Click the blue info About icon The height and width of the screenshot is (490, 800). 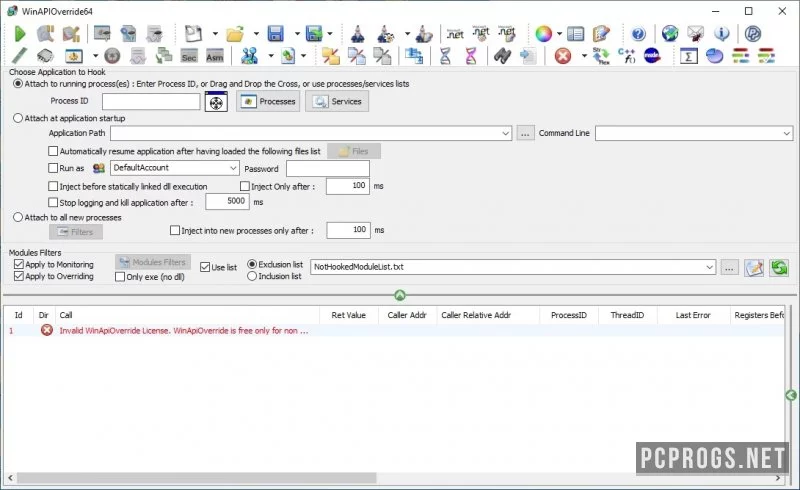coord(721,34)
